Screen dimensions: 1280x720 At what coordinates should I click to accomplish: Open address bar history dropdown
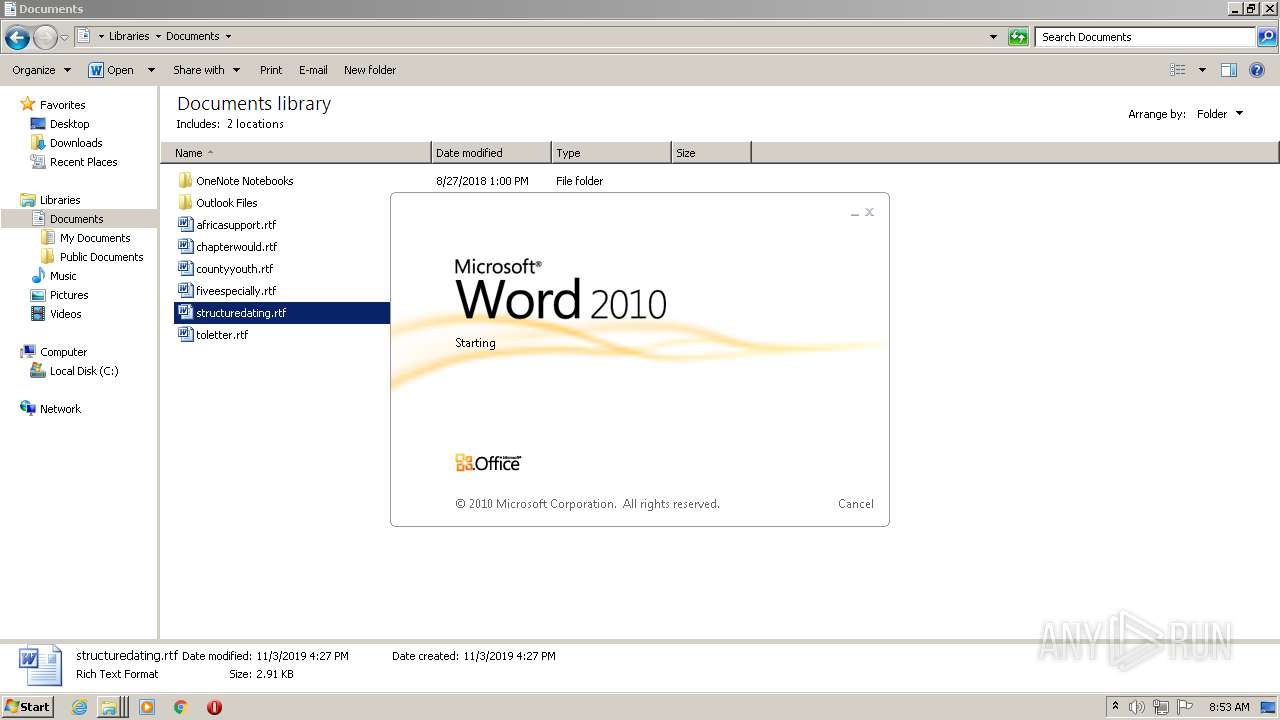pyautogui.click(x=993, y=37)
